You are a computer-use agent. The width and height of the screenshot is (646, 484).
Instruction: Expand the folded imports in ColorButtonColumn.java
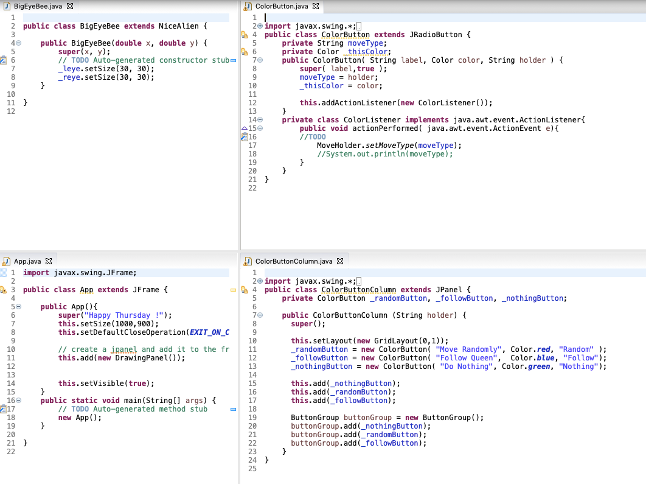[260, 281]
